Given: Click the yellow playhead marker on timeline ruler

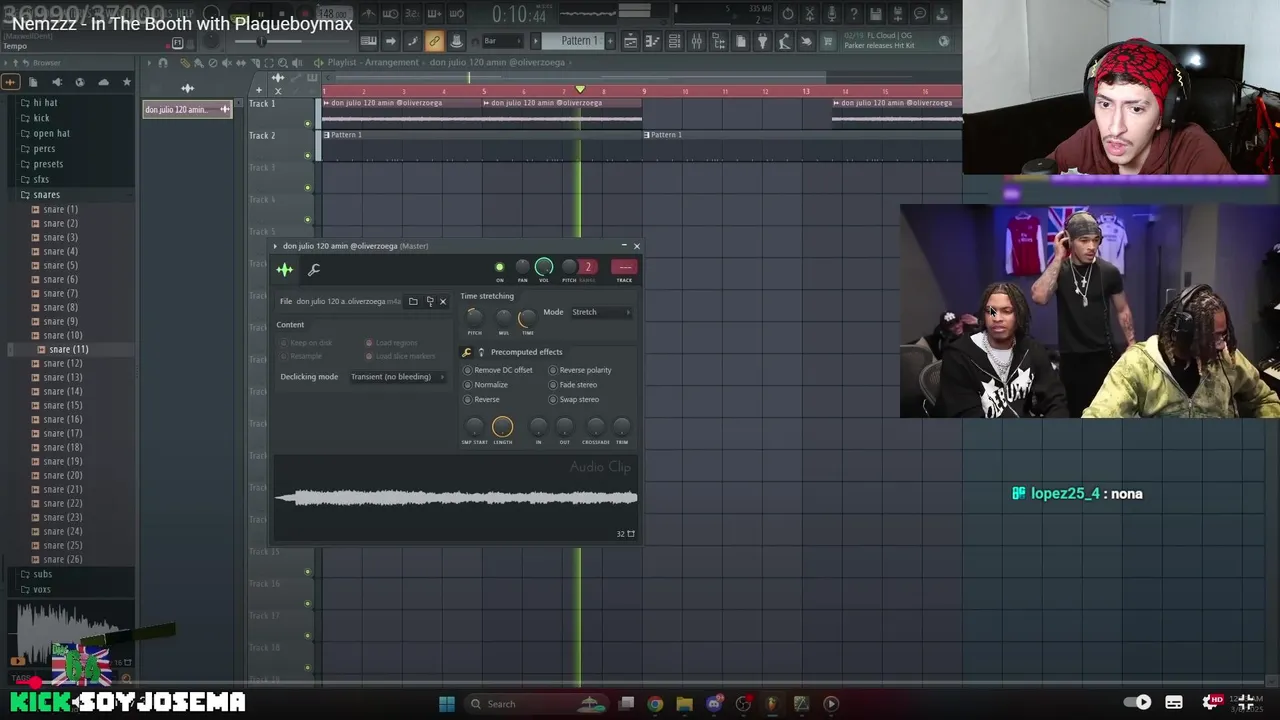Looking at the screenshot, I should (580, 90).
